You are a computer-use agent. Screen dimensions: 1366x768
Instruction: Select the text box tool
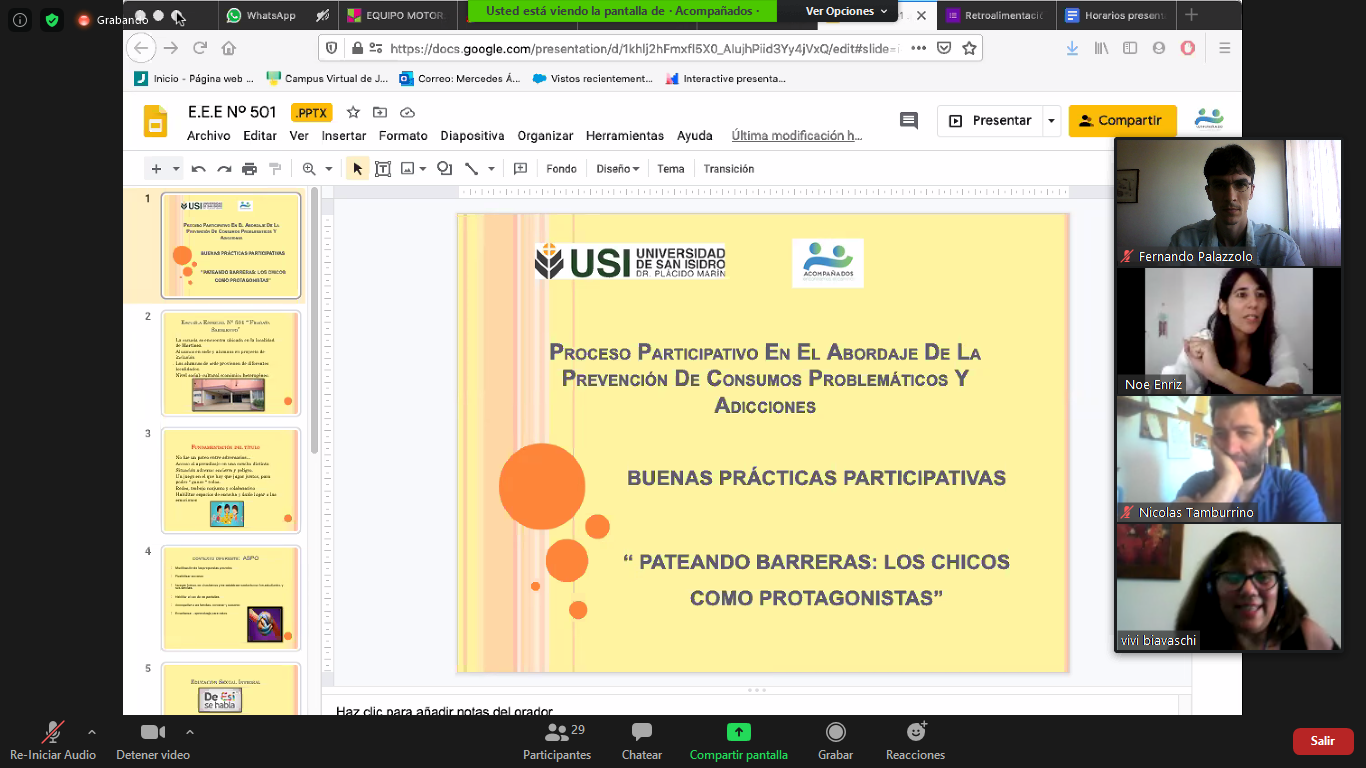(382, 169)
